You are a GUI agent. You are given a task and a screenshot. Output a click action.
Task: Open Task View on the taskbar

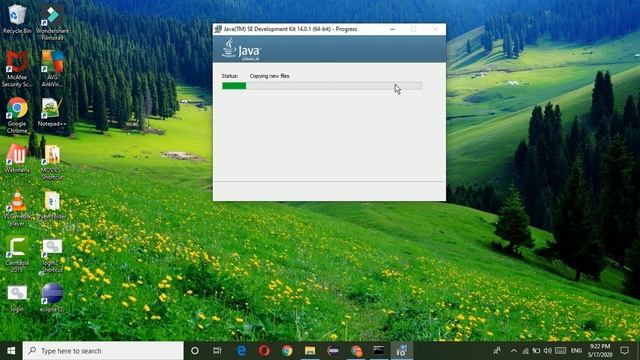coord(217,351)
